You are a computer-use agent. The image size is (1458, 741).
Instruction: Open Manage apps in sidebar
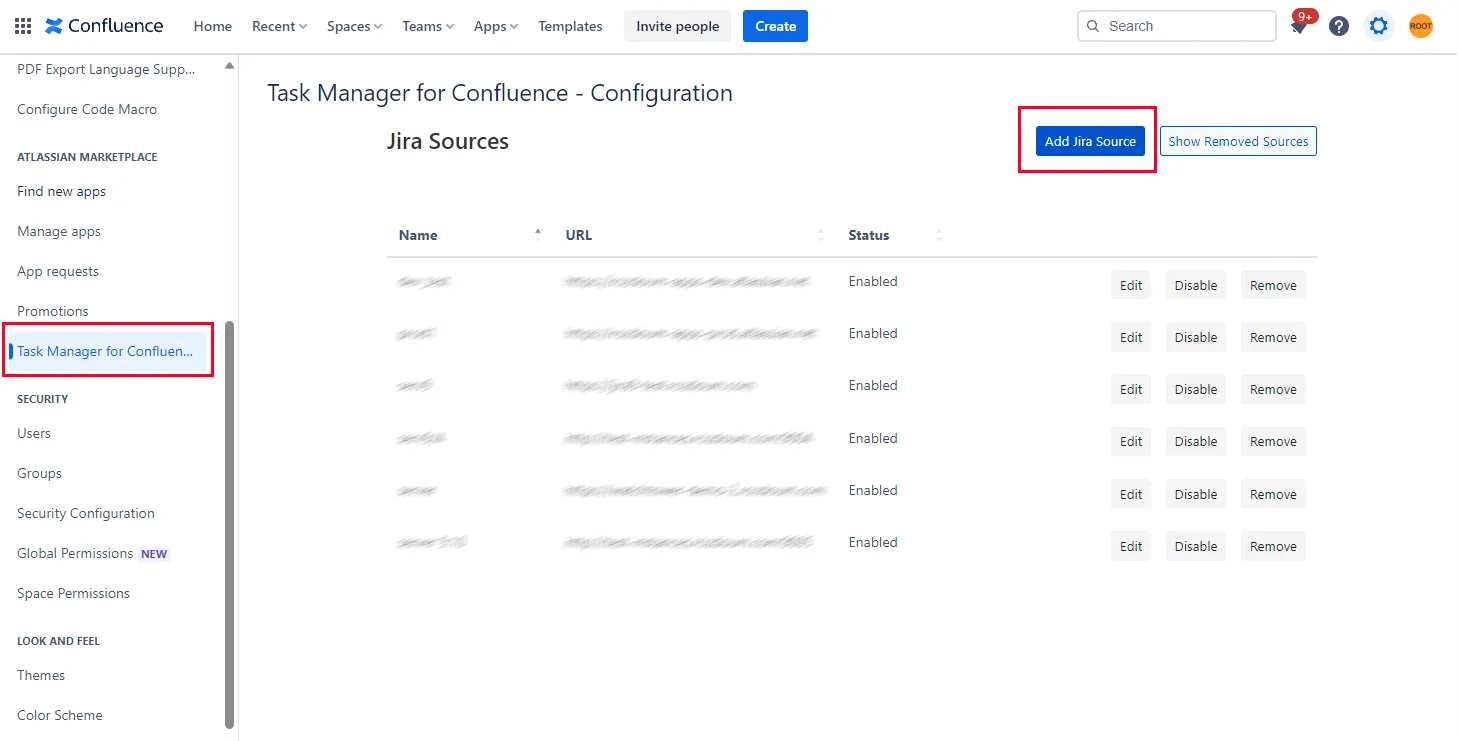pos(59,231)
